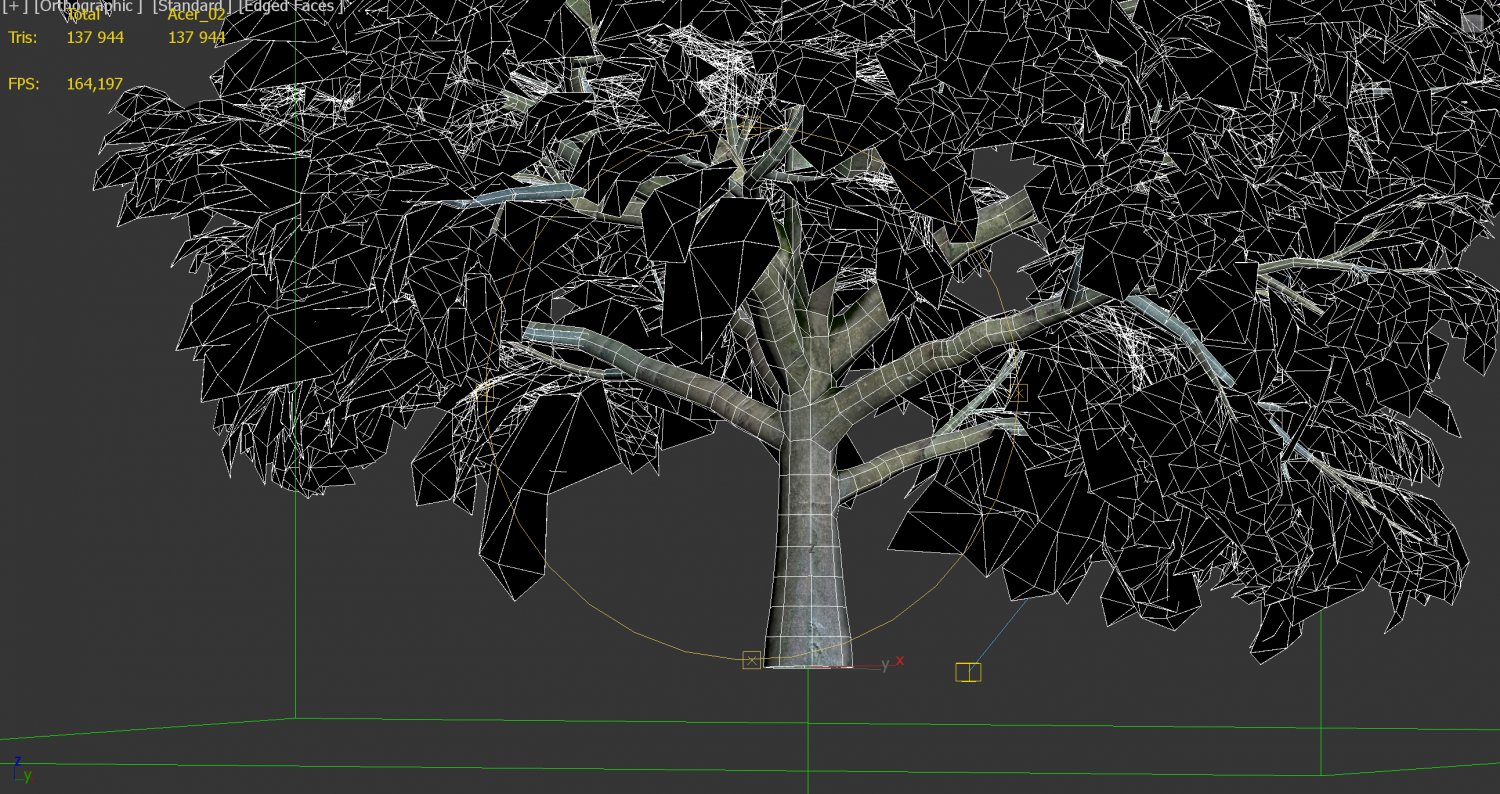The width and height of the screenshot is (1500, 794).
Task: Select the yellow X-marked helper left of the trunk base
Action: click(x=752, y=660)
